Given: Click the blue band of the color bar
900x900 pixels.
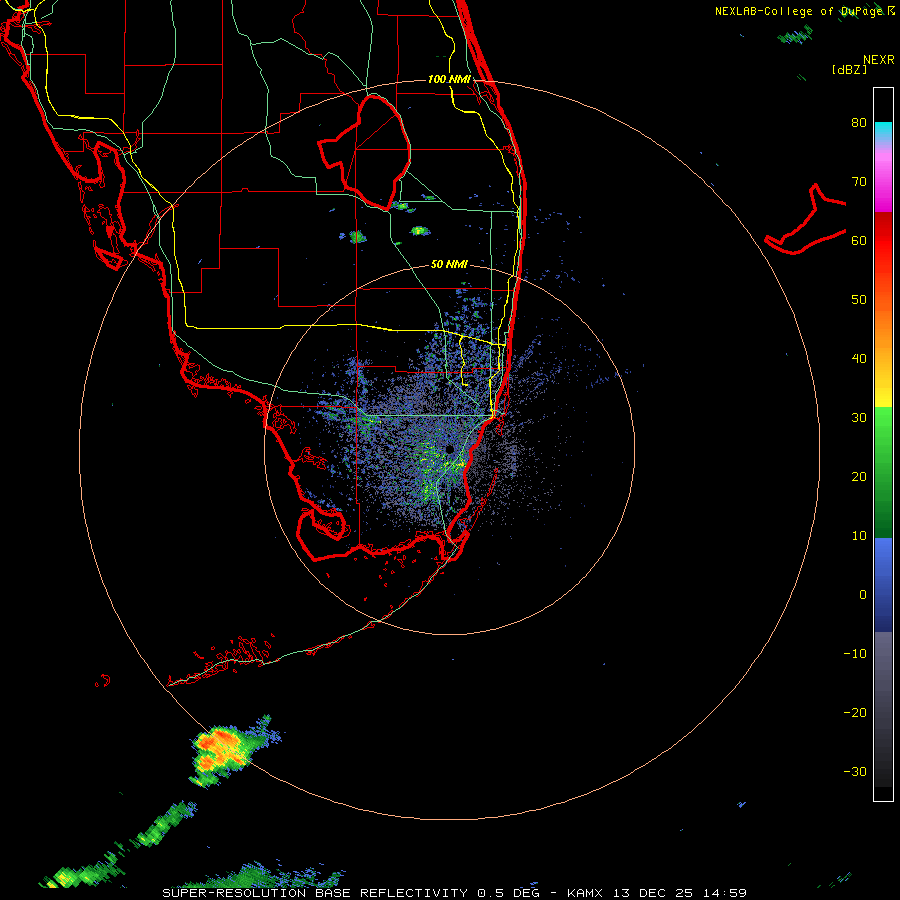Looking at the screenshot, I should (x=883, y=584).
